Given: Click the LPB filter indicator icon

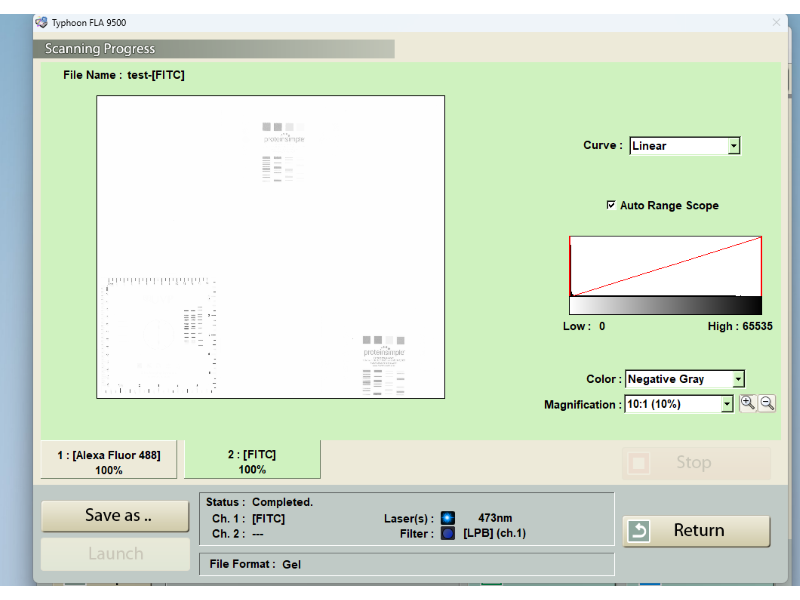Looking at the screenshot, I should [x=447, y=533].
